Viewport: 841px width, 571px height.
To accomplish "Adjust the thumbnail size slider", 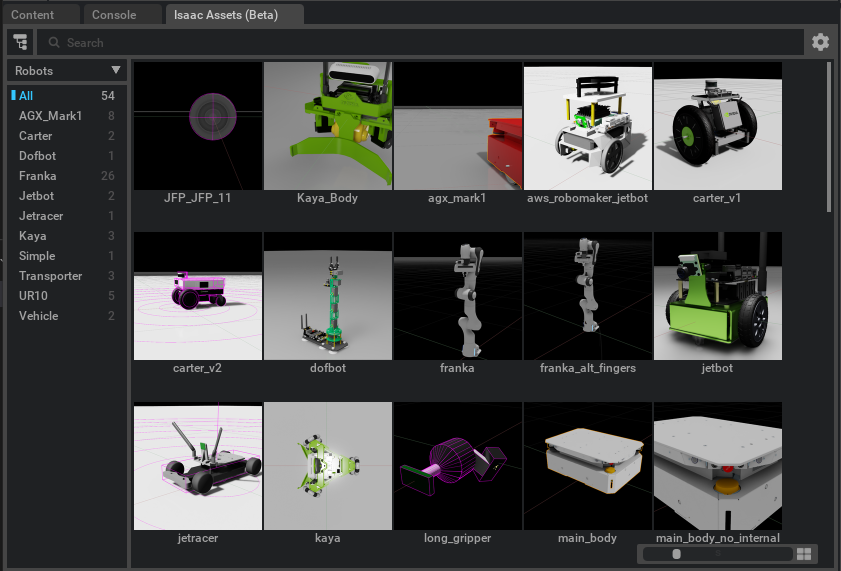I will pyautogui.click(x=677, y=554).
